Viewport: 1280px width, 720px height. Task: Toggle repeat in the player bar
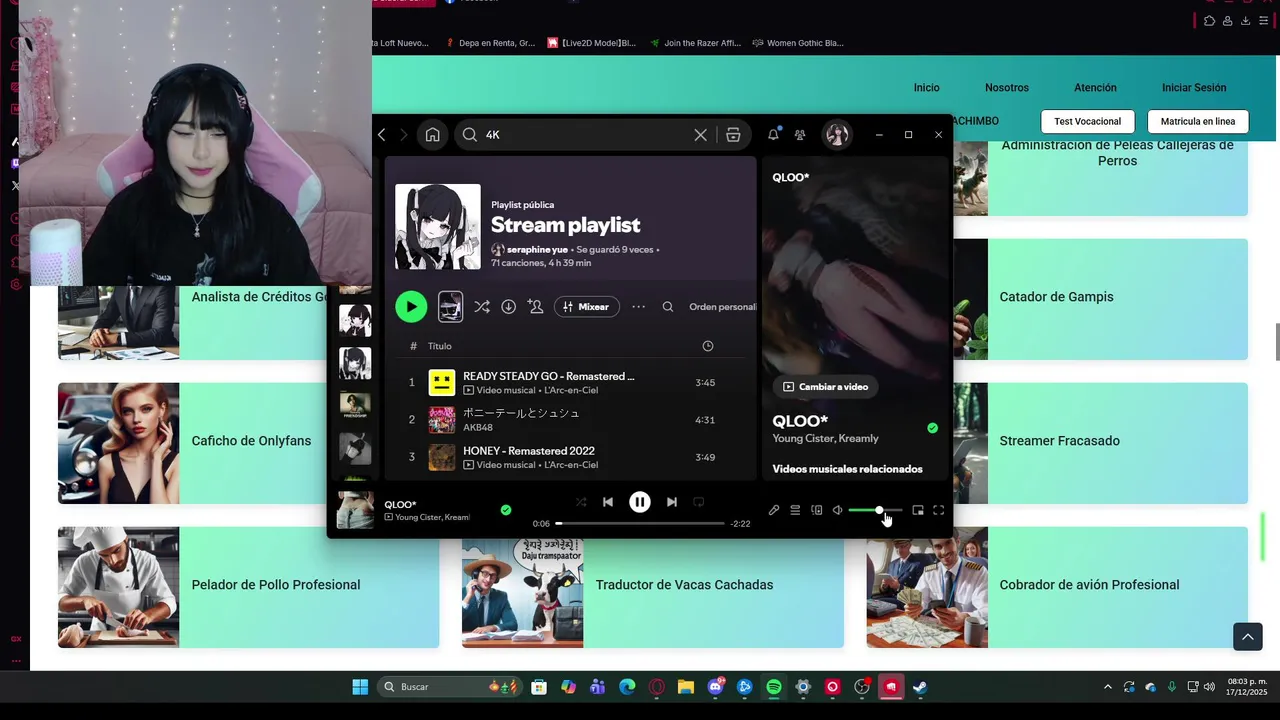tap(699, 502)
